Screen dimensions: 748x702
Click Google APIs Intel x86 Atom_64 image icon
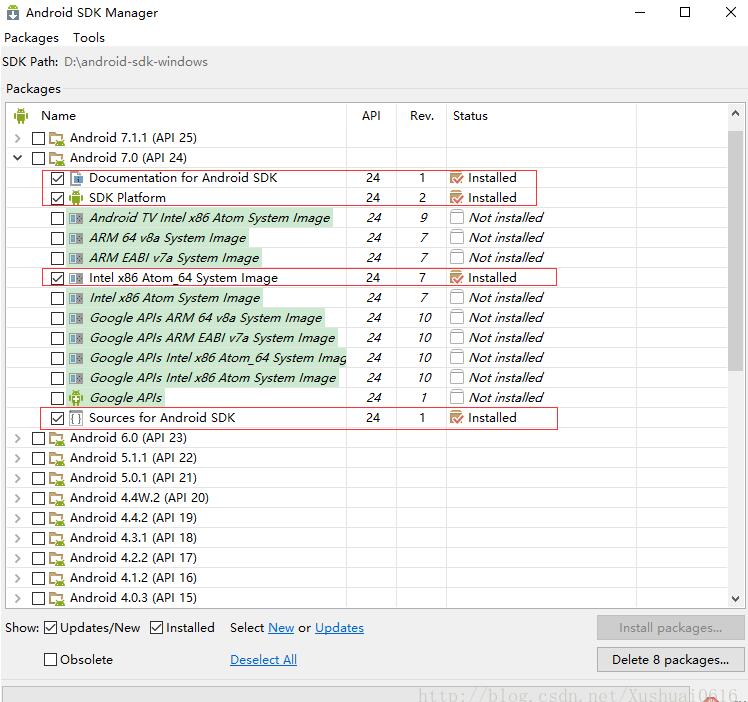(x=76, y=359)
